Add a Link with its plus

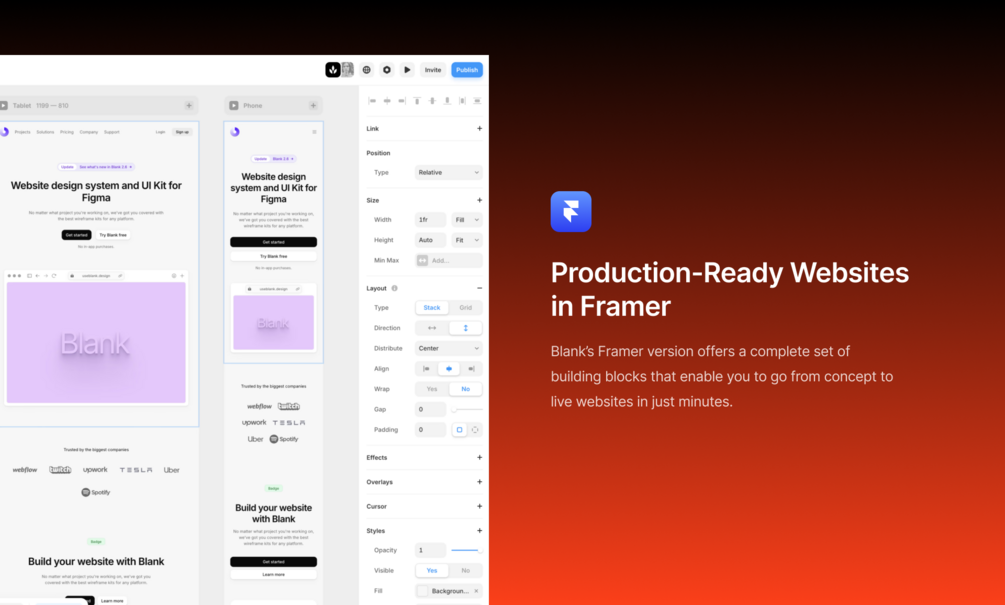pos(479,129)
